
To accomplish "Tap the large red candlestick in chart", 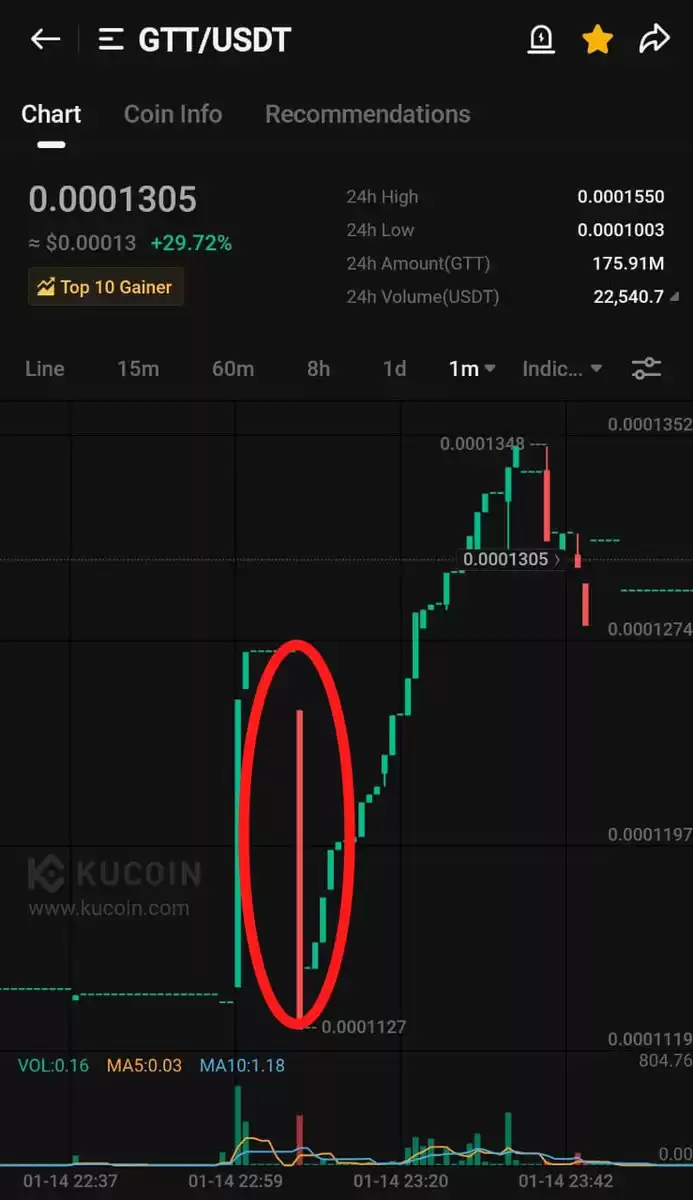I will pyautogui.click(x=299, y=865).
